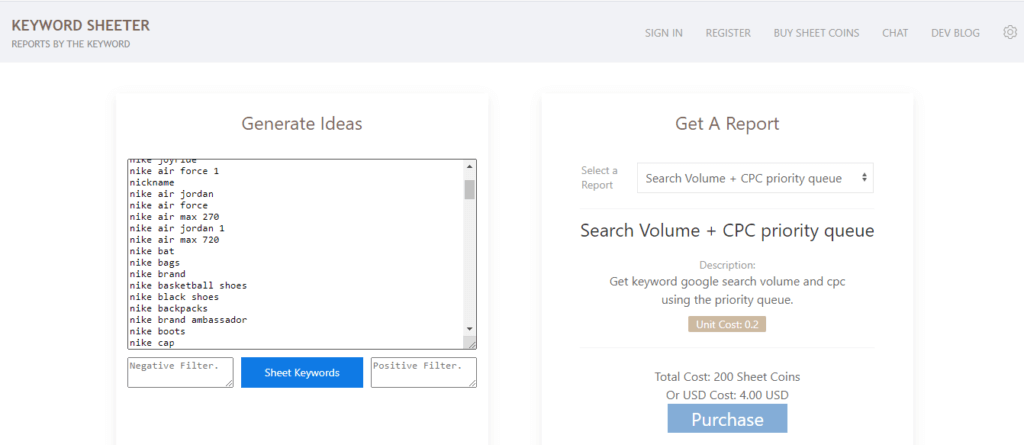Open Buy Sheet Coins link
1024x445 pixels.
816,33
